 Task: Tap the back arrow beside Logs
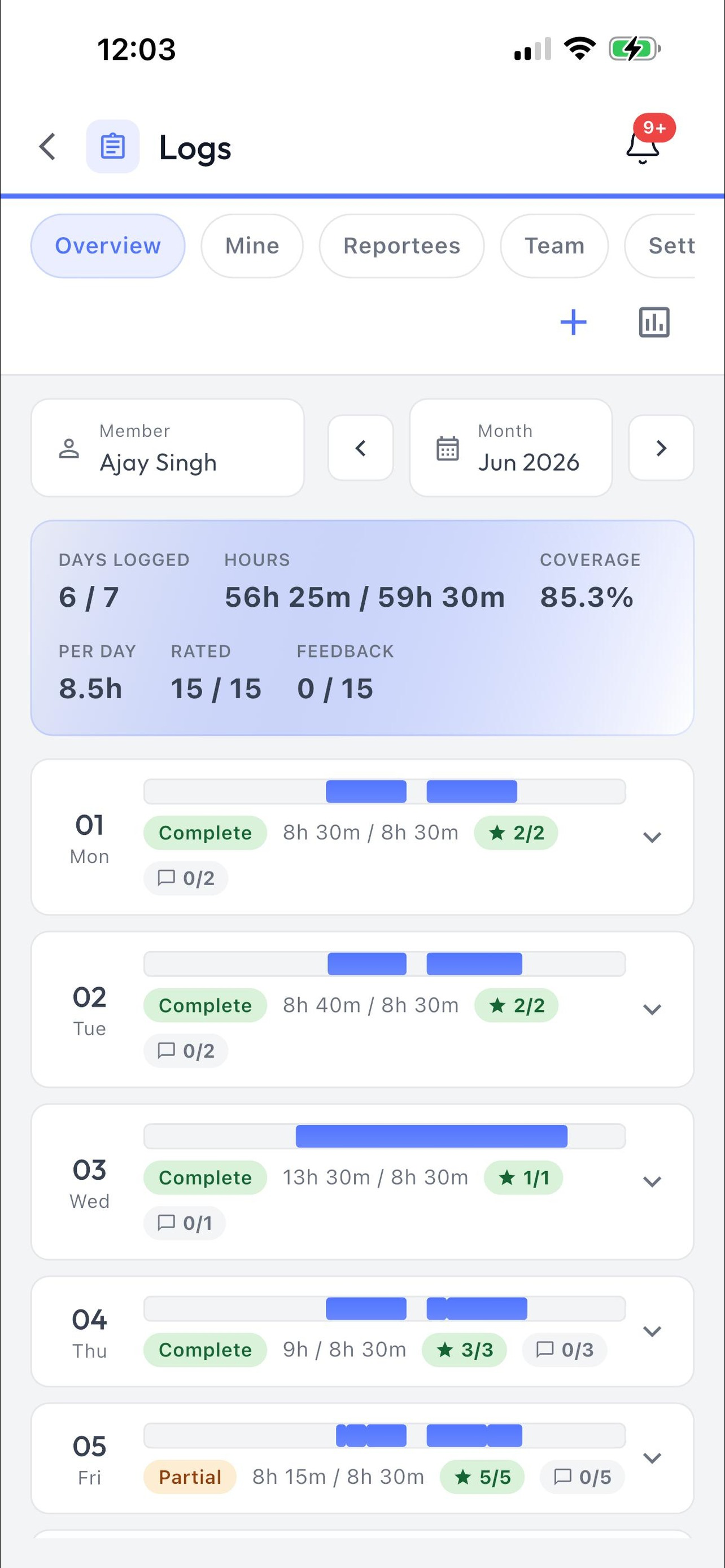(47, 147)
